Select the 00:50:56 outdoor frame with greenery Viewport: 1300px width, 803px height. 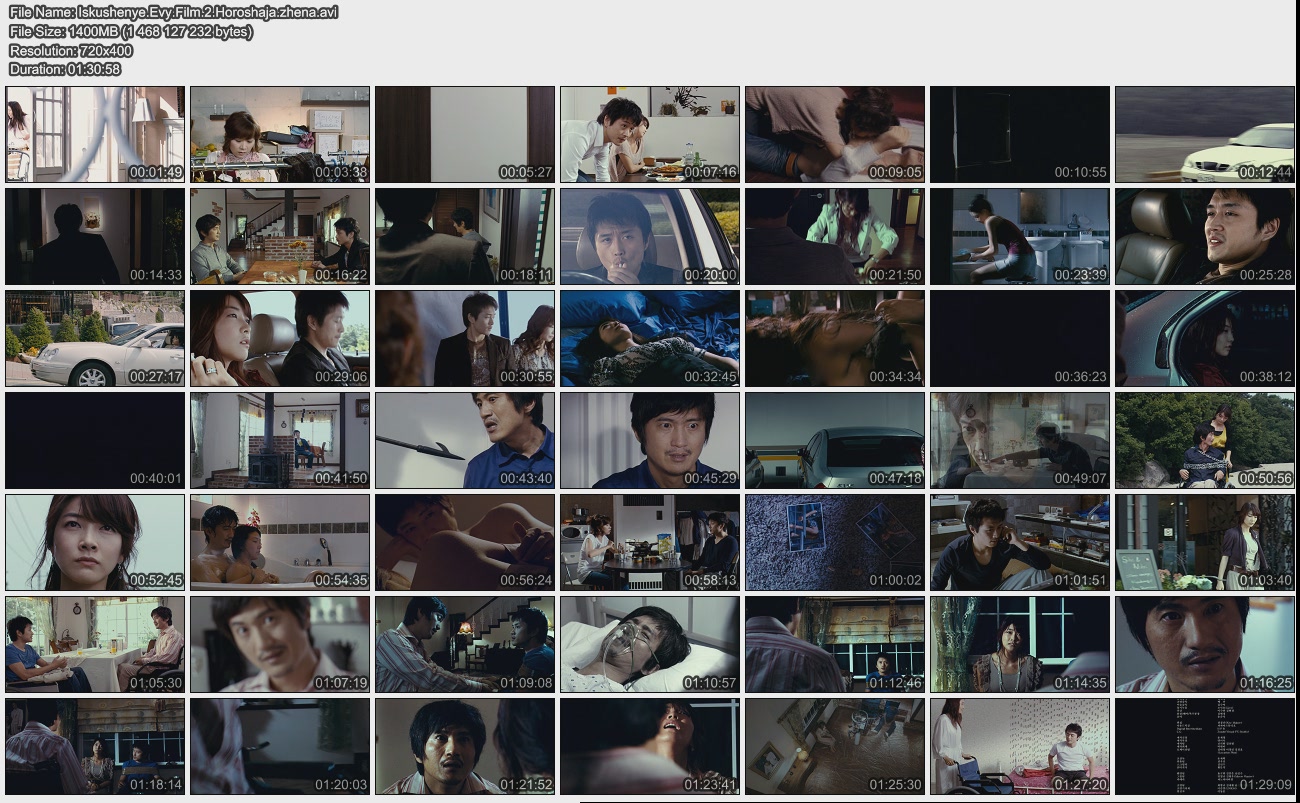(x=1204, y=440)
